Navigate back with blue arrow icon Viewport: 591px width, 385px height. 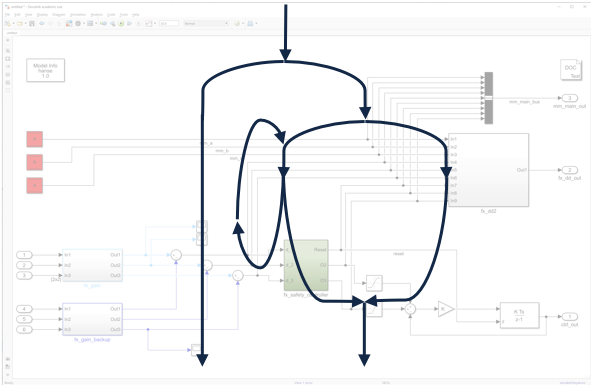(x=42, y=23)
